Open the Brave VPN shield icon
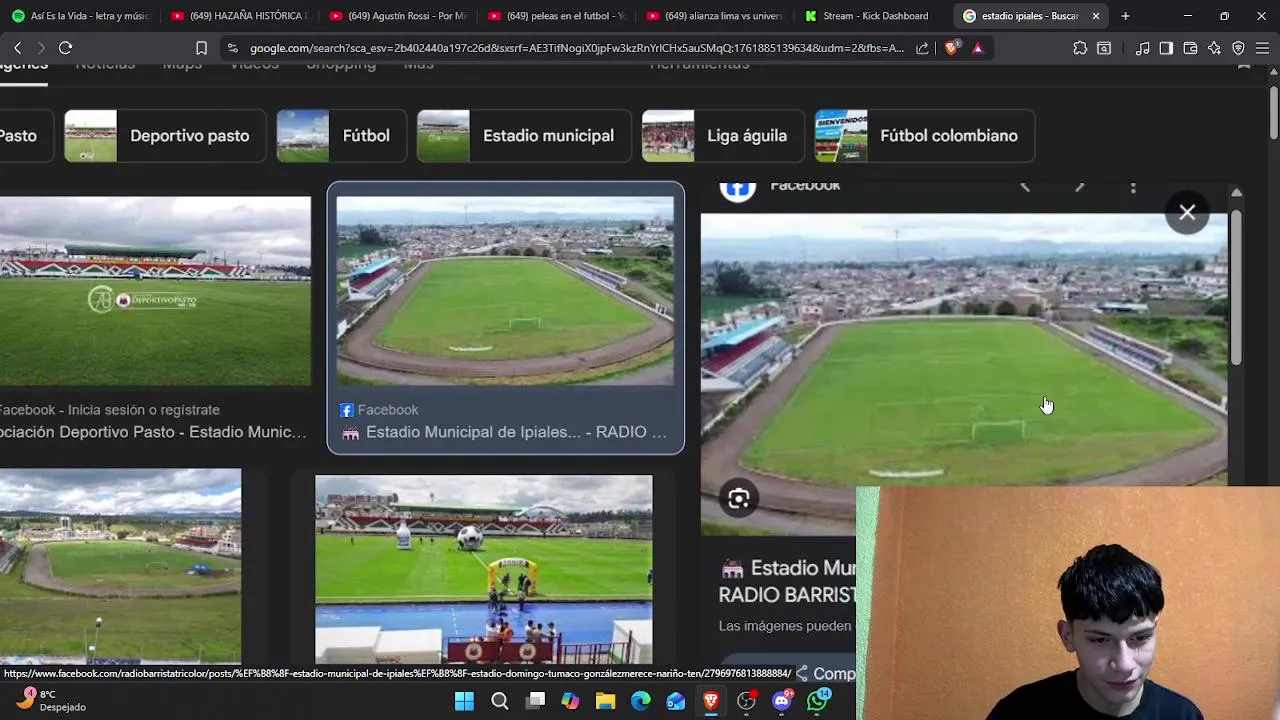1280x720 pixels. [1238, 48]
